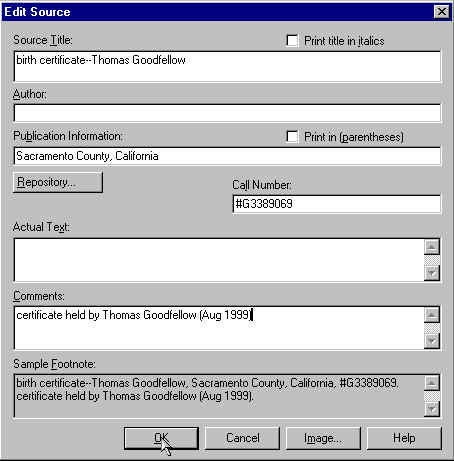Enable the Print title in italics checkbox
The width and height of the screenshot is (454, 461).
tap(292, 41)
